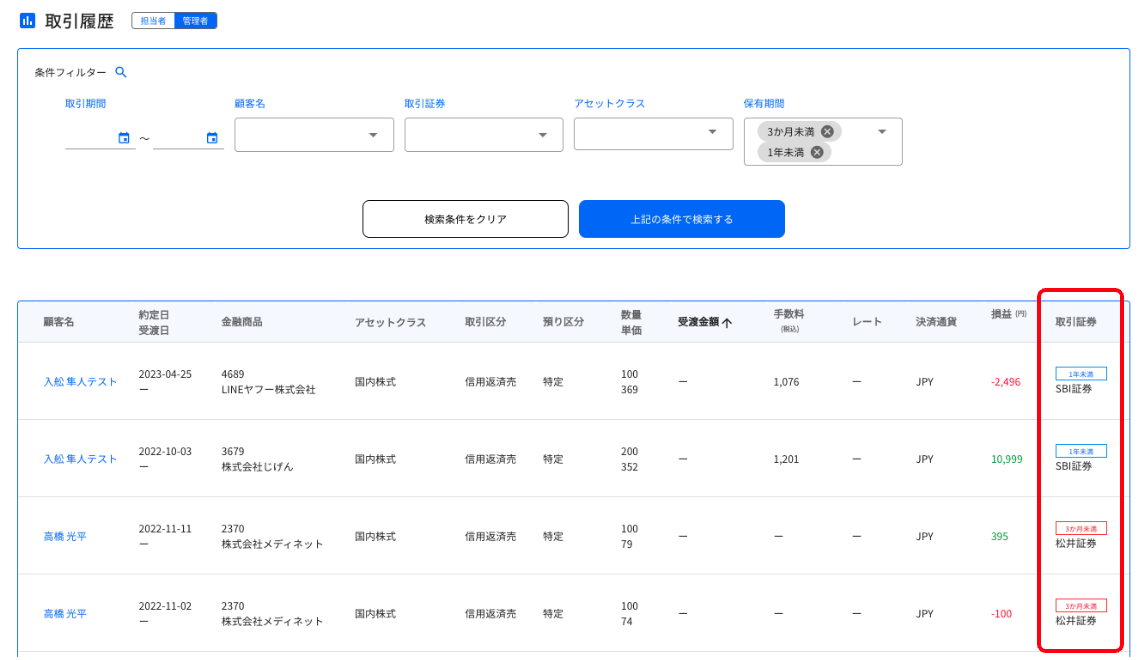
Task: Switch to the 担当者 toggle
Action: point(153,21)
